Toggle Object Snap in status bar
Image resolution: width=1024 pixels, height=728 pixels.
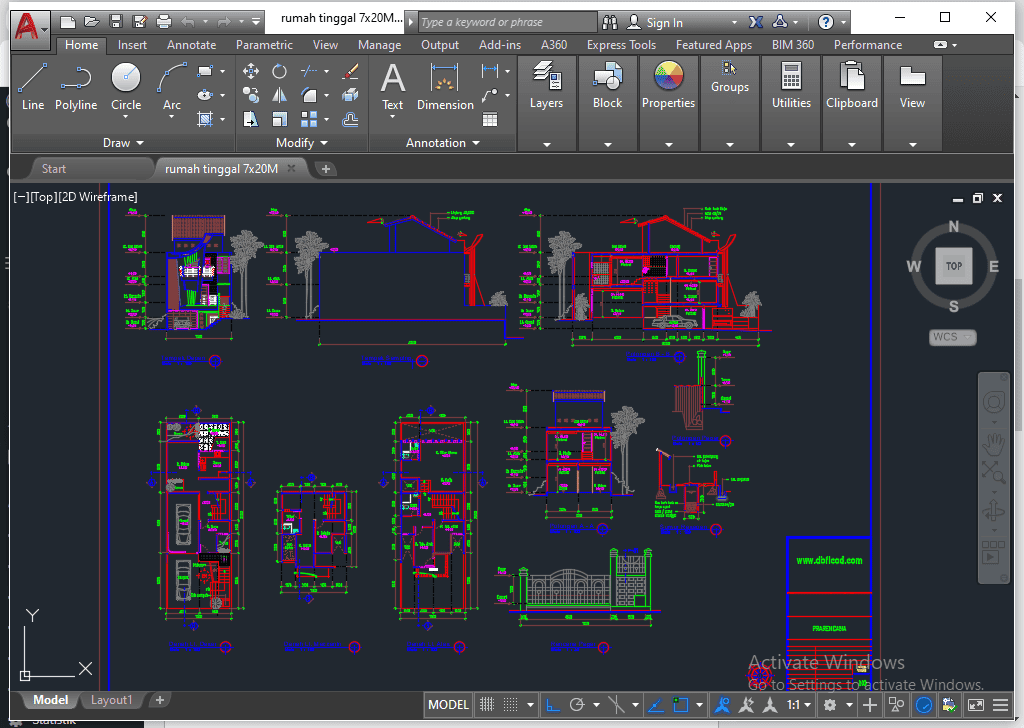coord(682,705)
